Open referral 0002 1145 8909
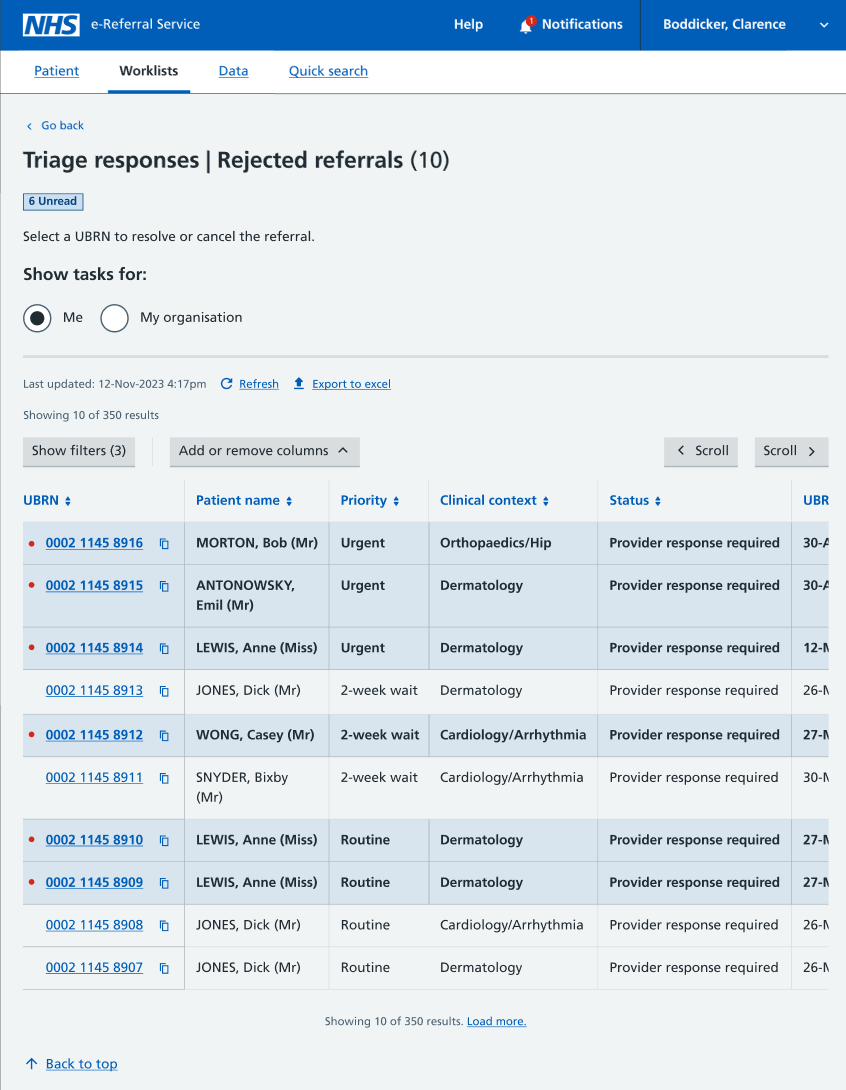The image size is (846, 1090). [x=95, y=882]
